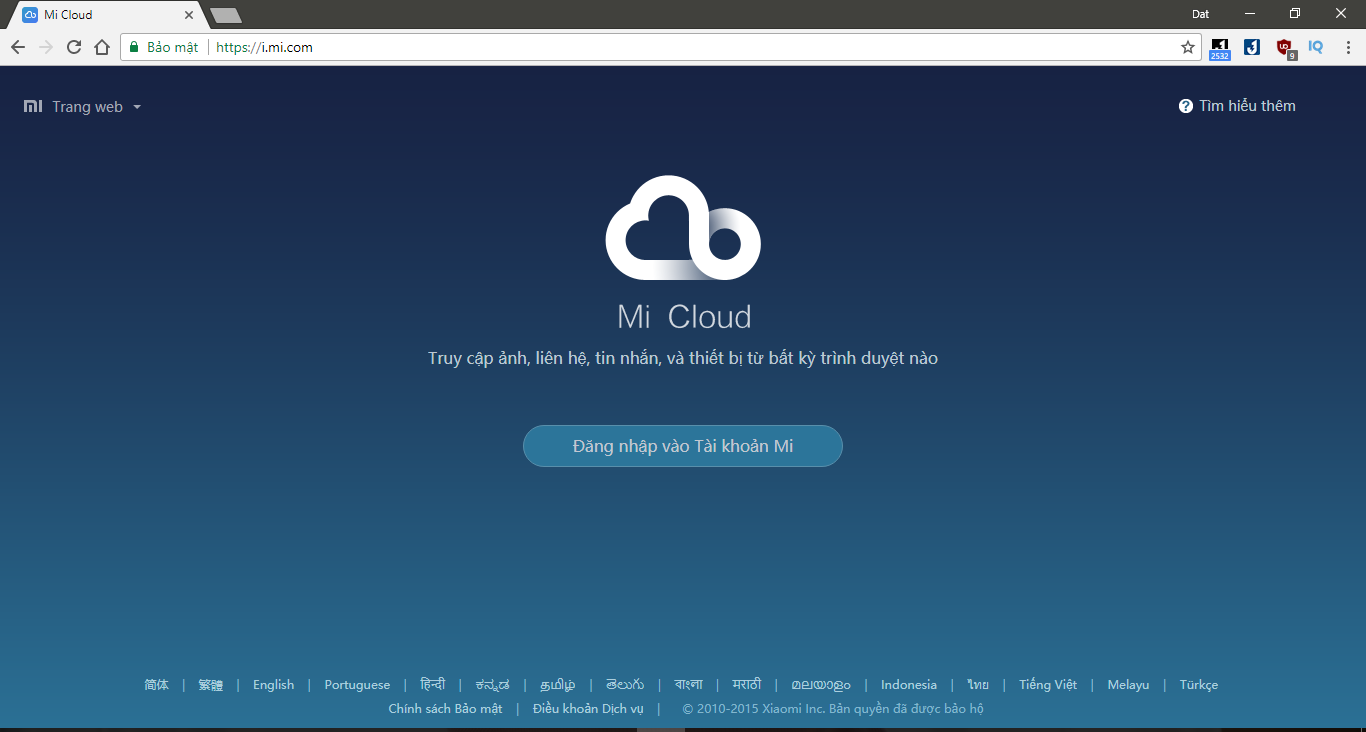Click Đăng nhập vào Tài khoản Mi button
Screen dimensions: 1366x732
coord(683,446)
